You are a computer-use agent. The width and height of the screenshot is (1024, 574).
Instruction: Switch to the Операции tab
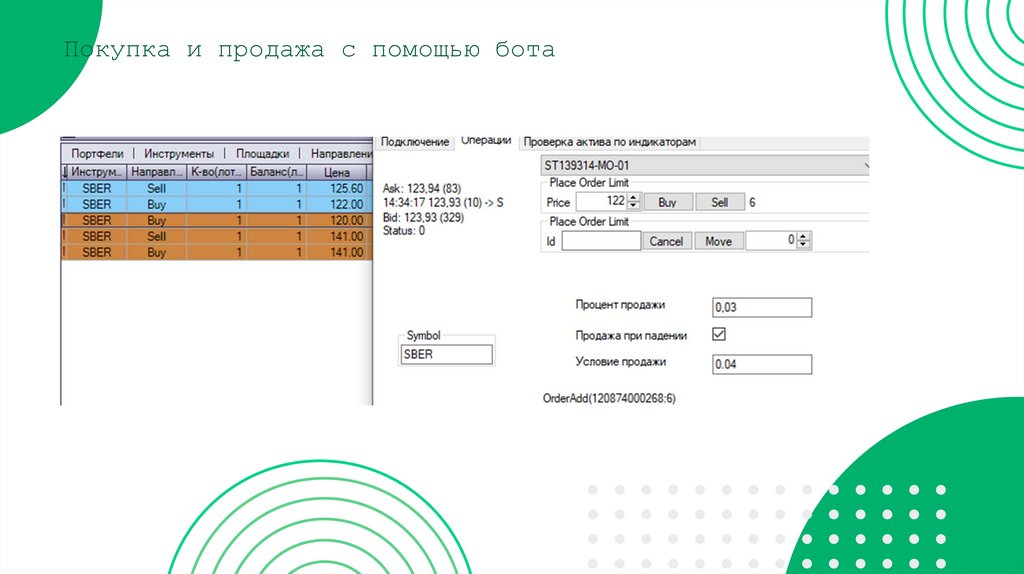click(486, 141)
